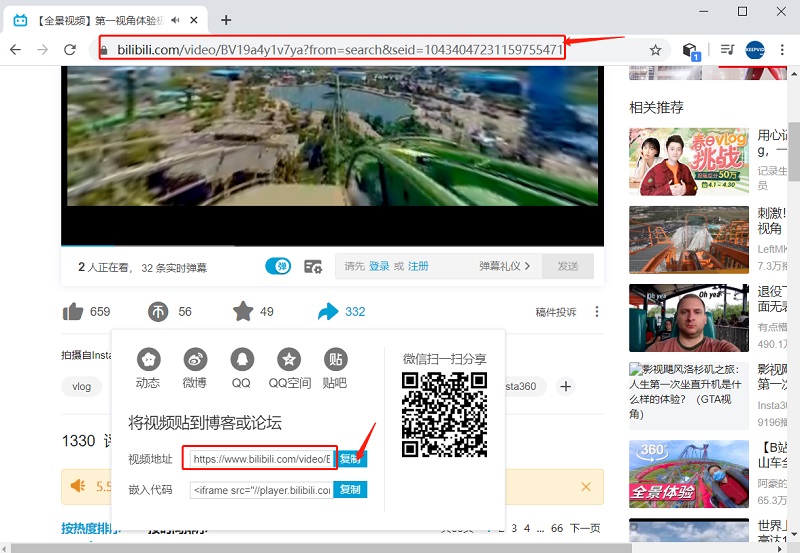This screenshot has height=553, width=800.
Task: Click the like thumbs-up icon
Action: [73, 311]
